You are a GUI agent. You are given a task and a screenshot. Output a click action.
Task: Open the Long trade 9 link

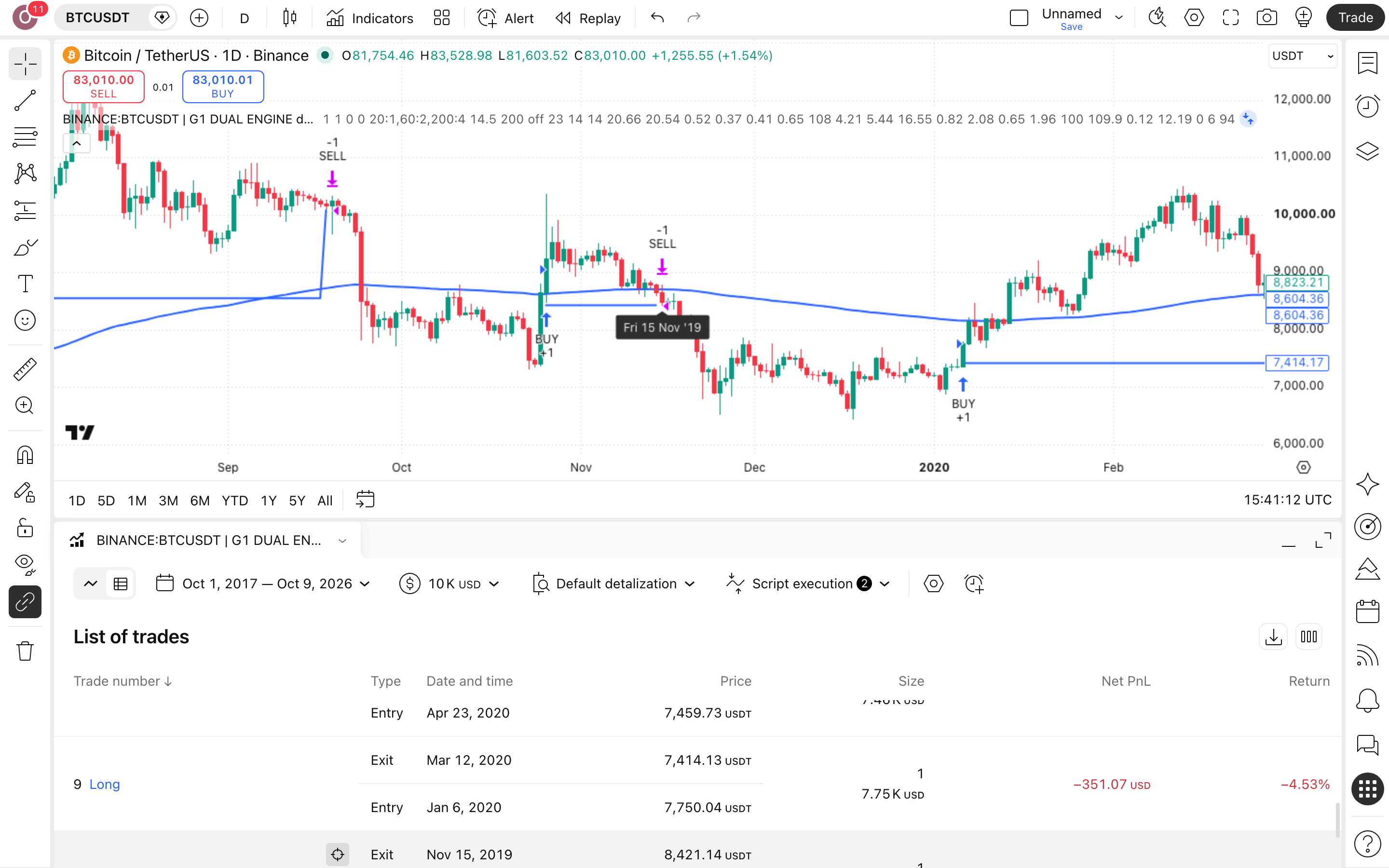click(x=105, y=784)
